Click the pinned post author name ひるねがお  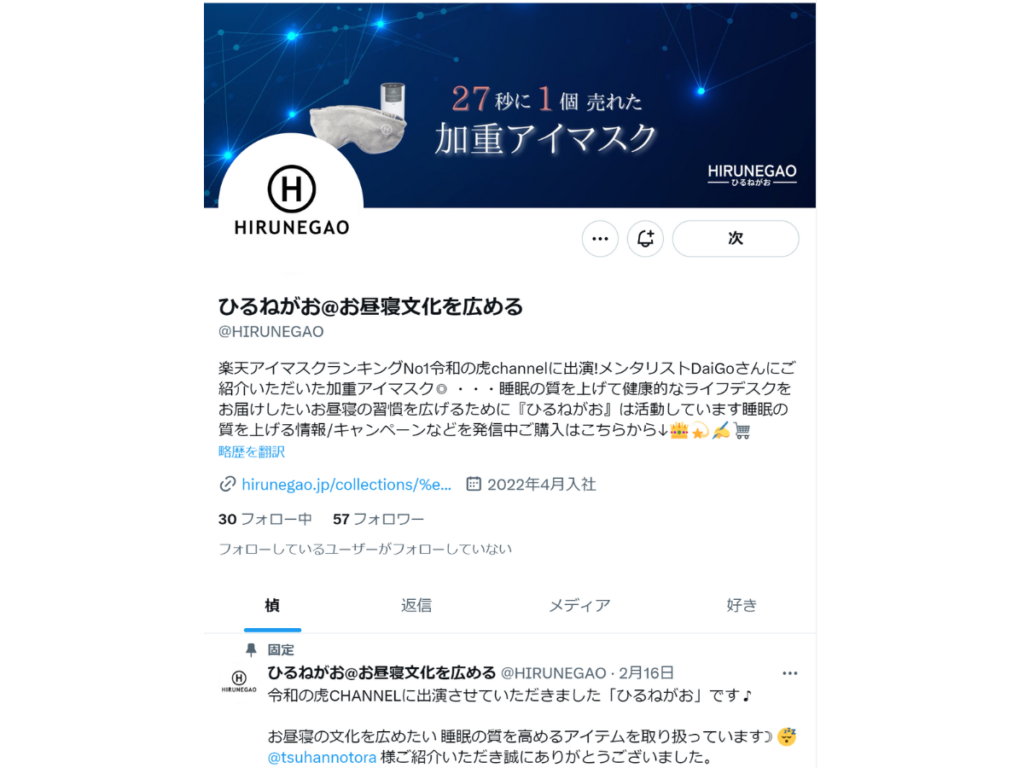tap(381, 673)
